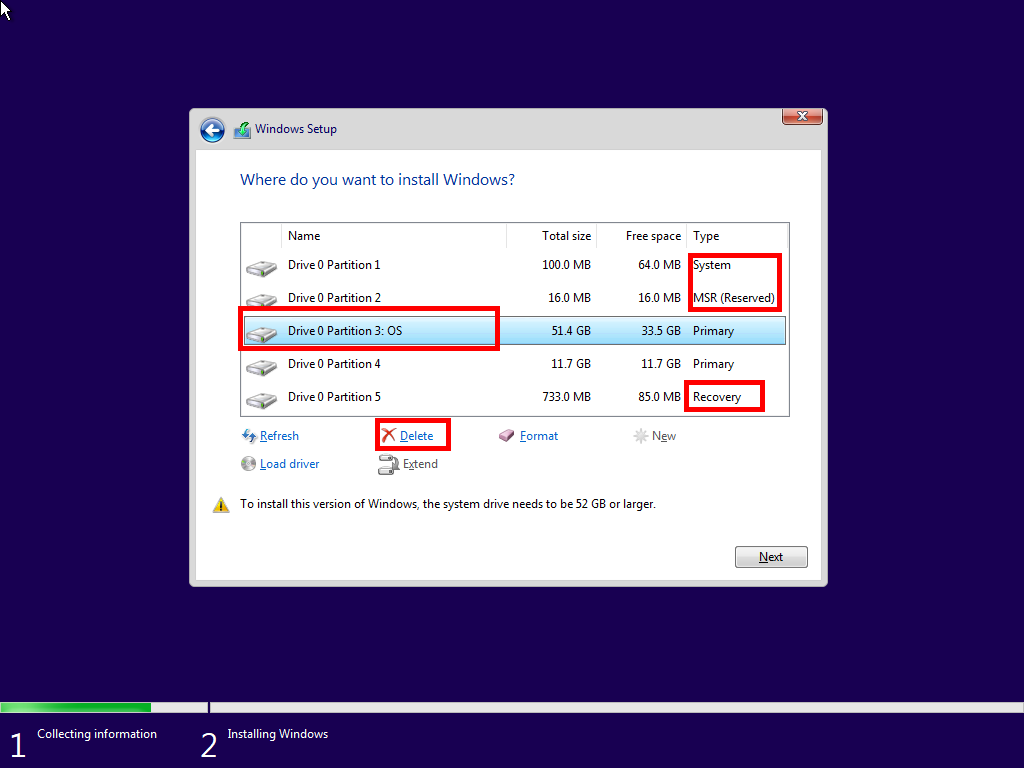The image size is (1024, 768).
Task: Click the Extend link
Action: [420, 464]
